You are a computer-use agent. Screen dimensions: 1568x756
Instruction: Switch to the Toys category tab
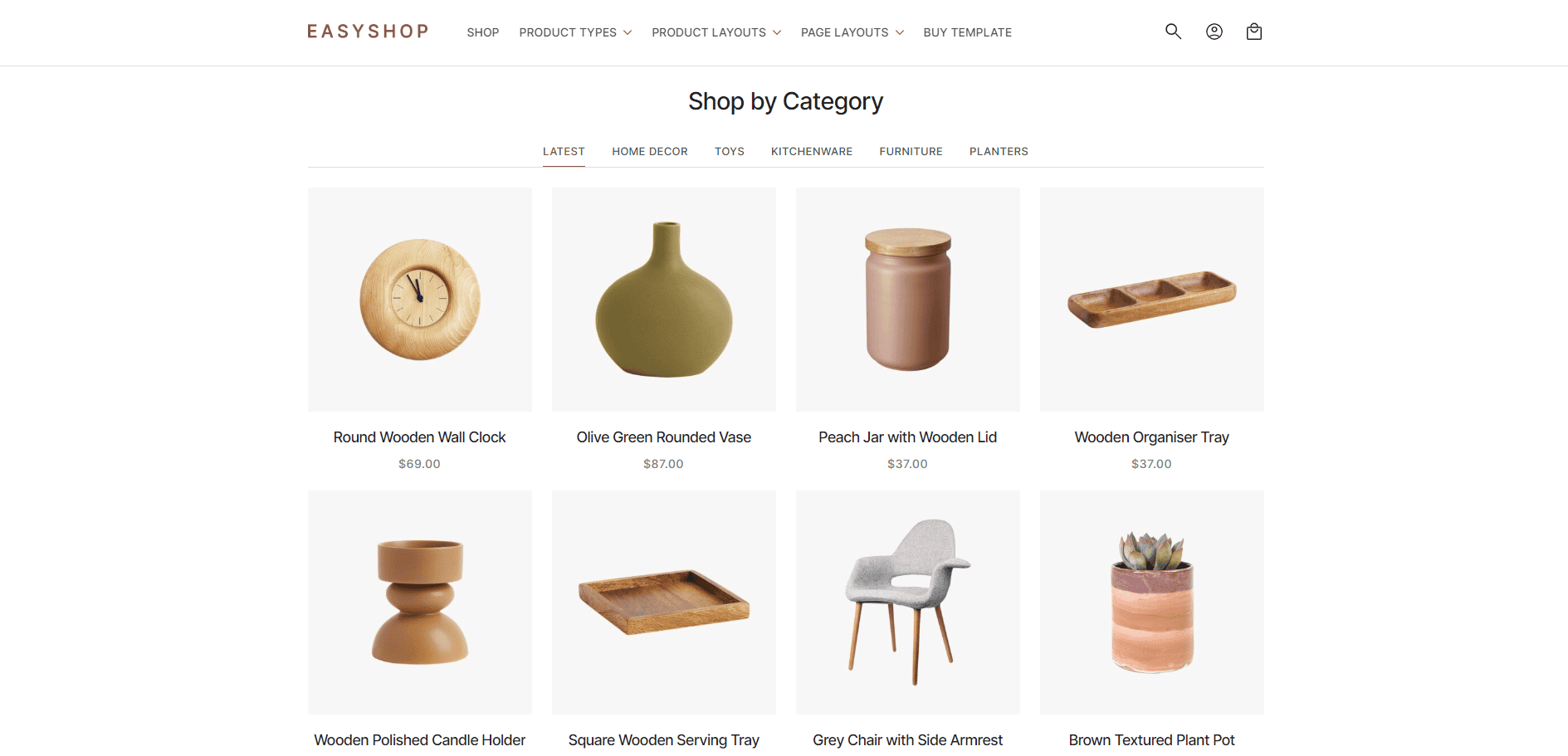(730, 151)
